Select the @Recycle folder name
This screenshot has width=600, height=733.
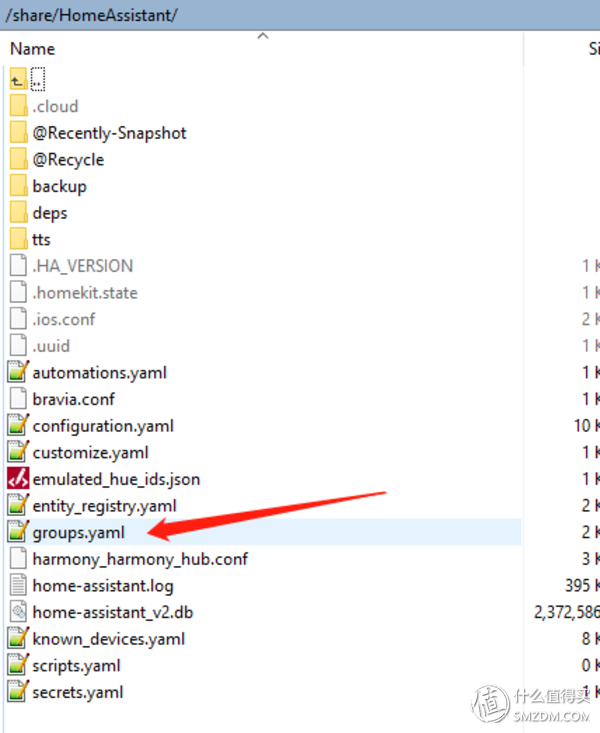coord(68,160)
